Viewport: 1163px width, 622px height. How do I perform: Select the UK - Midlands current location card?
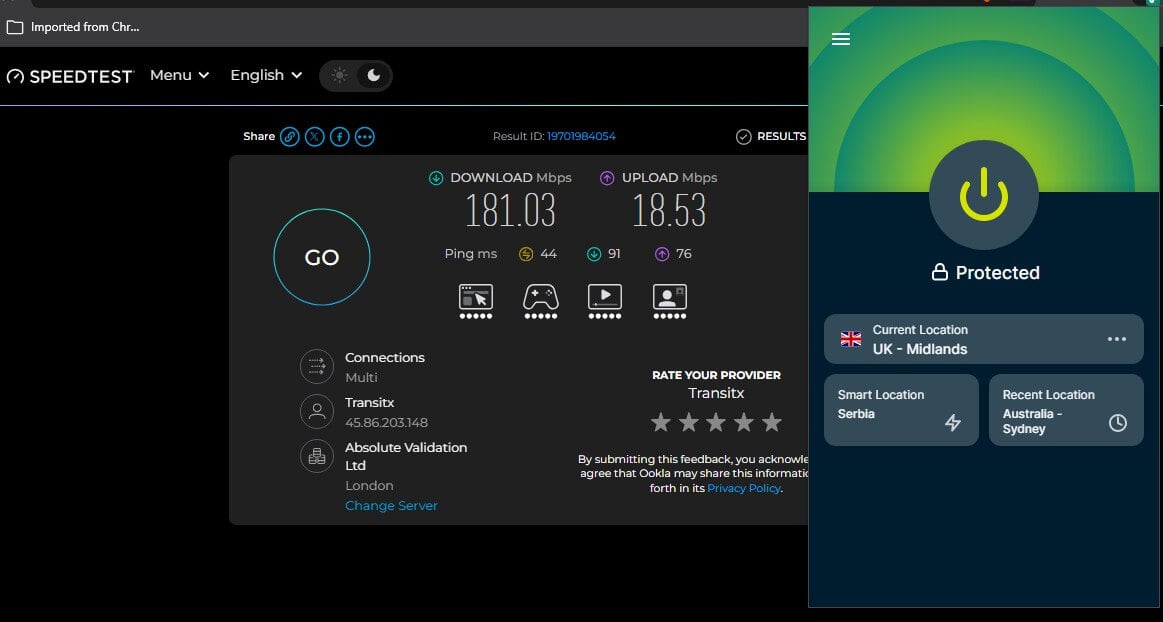(984, 339)
